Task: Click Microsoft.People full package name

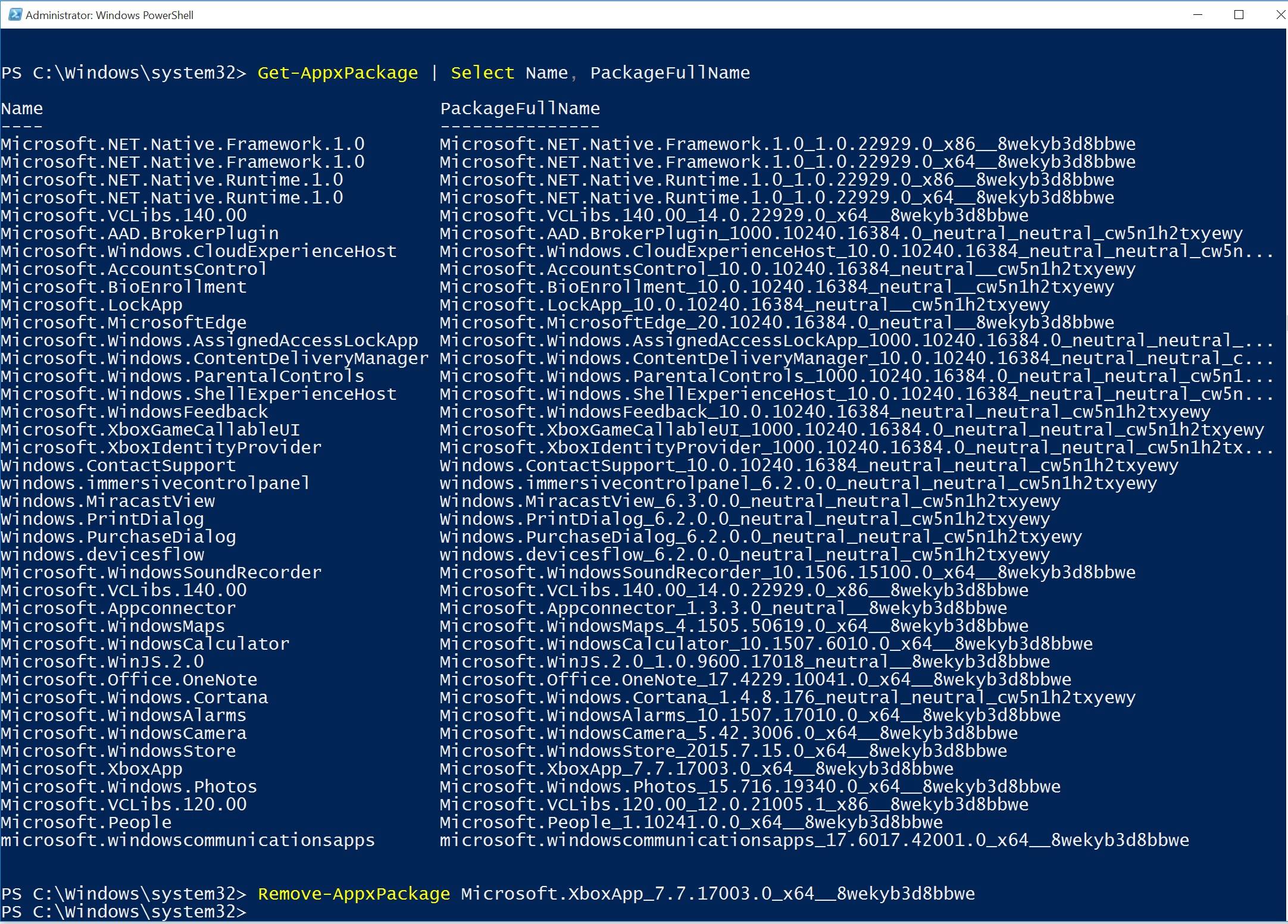Action: pos(691,822)
